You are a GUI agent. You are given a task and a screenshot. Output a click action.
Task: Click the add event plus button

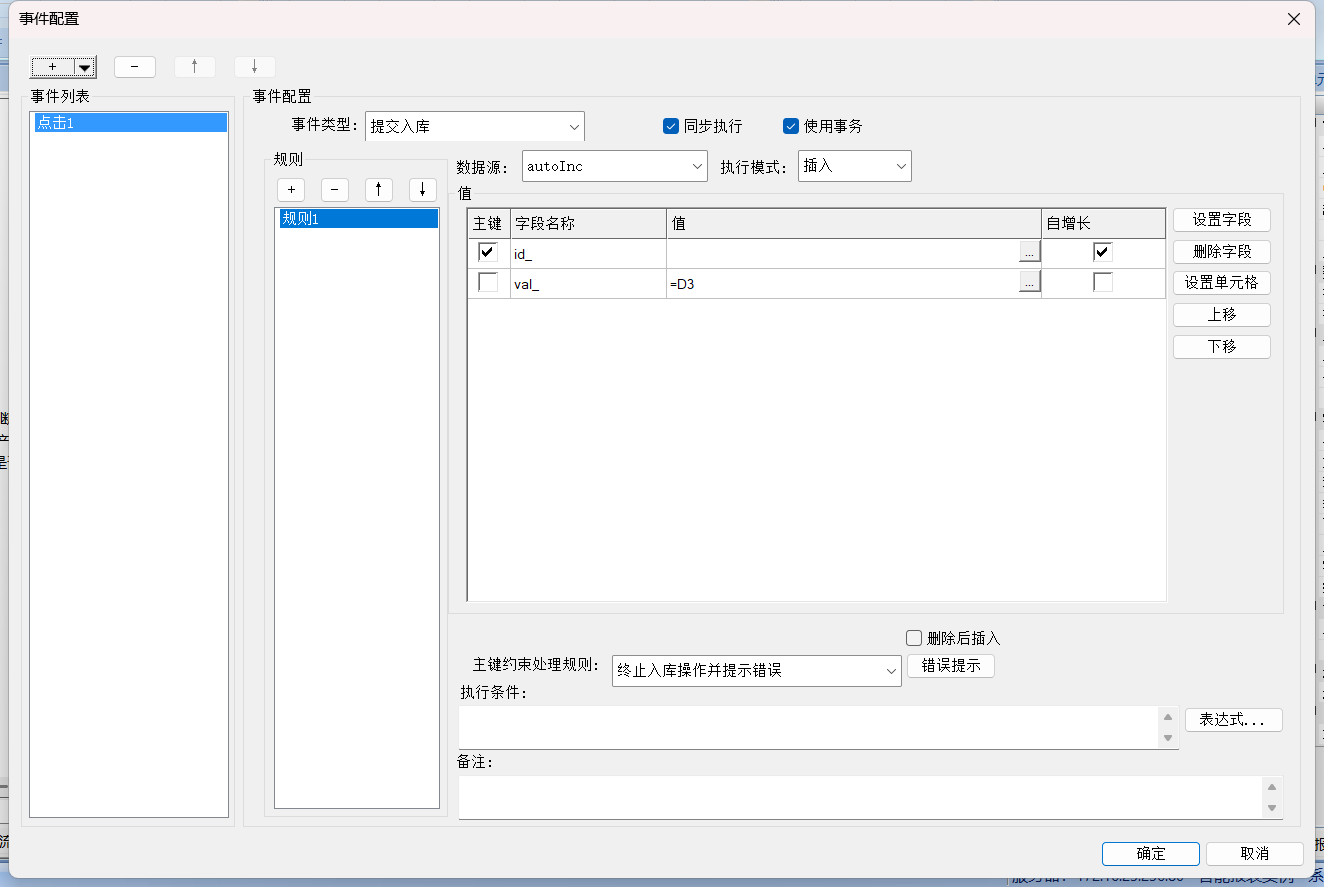tap(52, 67)
